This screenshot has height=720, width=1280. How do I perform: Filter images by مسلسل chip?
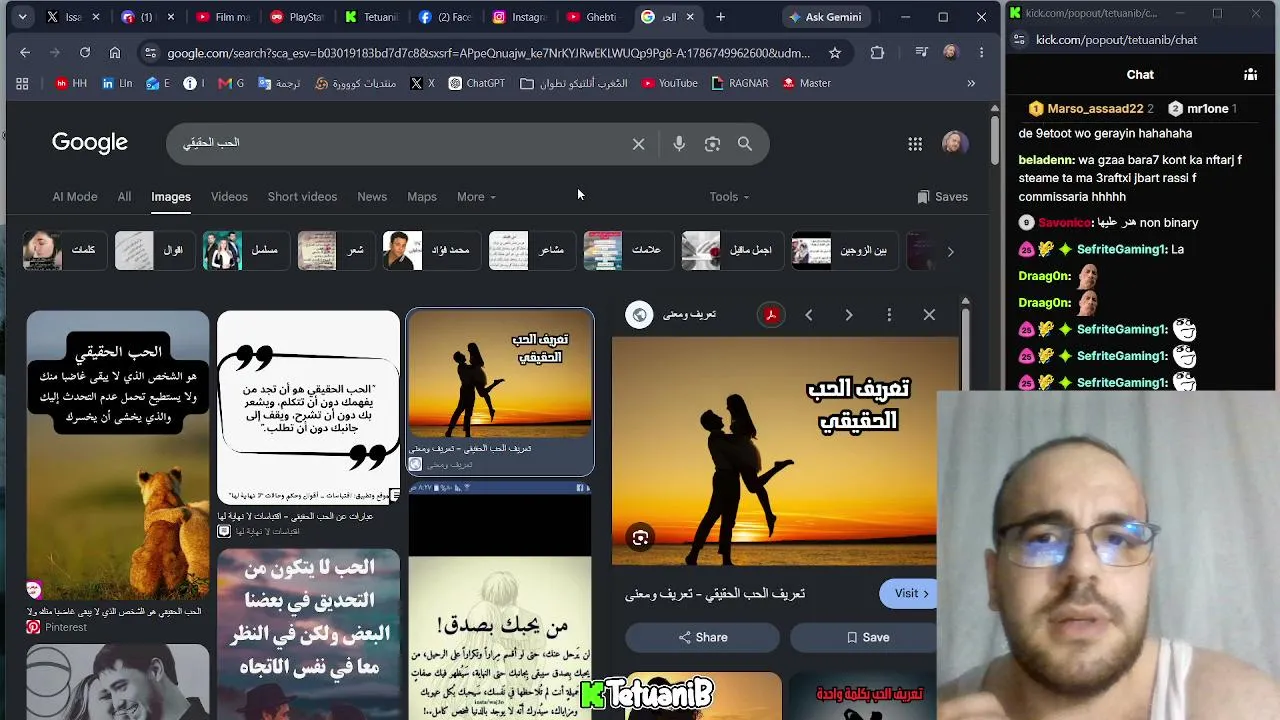(x=246, y=250)
